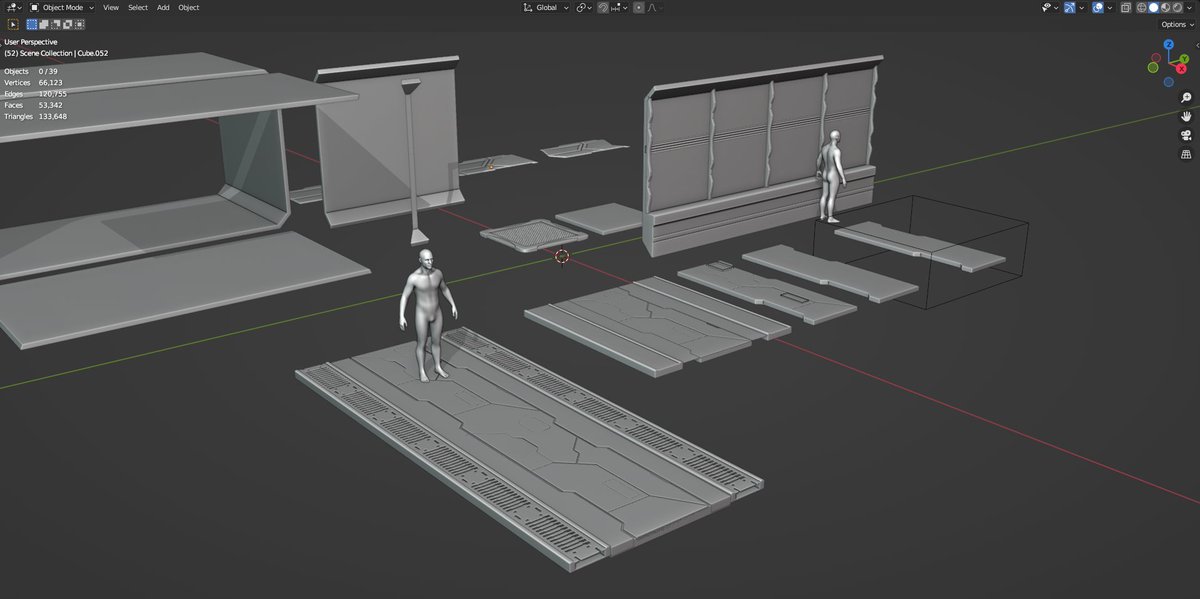Open the Object Mode dropdown

tap(60, 7)
